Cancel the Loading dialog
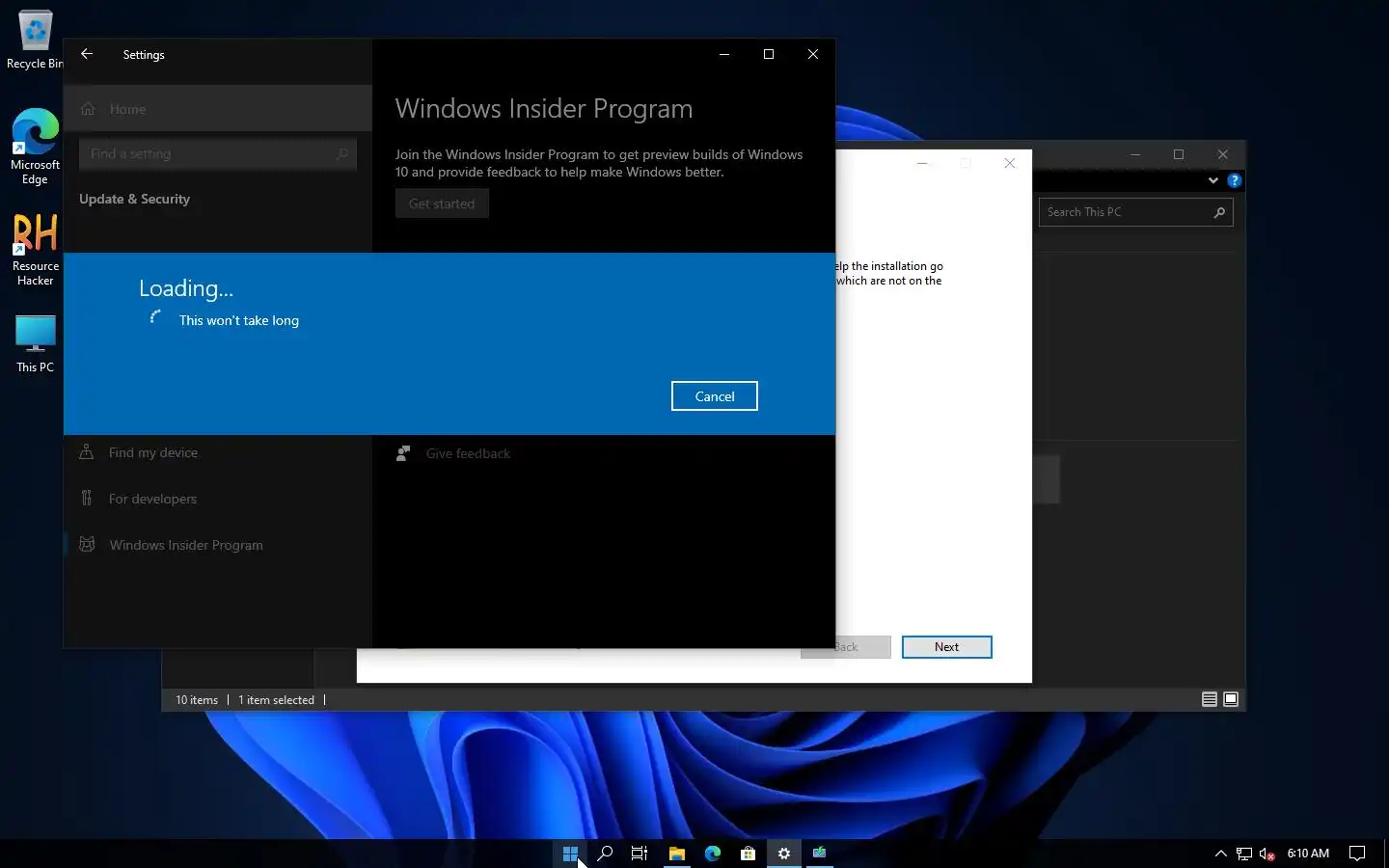The width and height of the screenshot is (1389, 868). 714,396
